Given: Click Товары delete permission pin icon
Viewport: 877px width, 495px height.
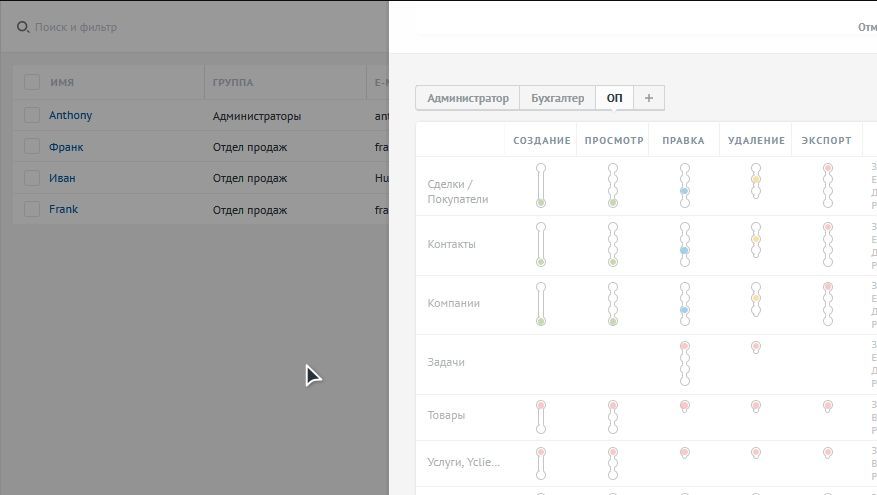Looking at the screenshot, I should tap(756, 406).
